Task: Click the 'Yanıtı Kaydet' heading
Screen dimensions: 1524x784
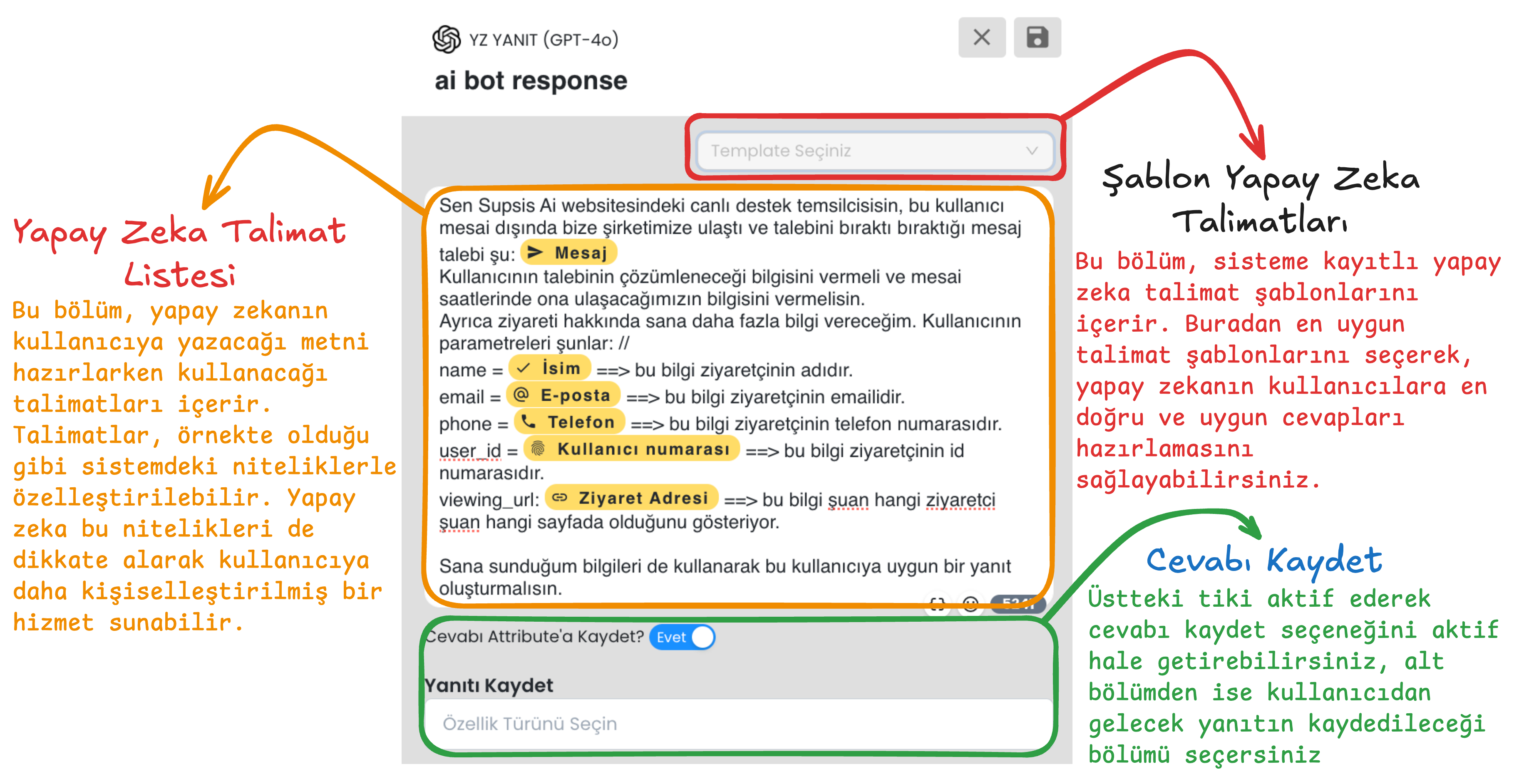Action: pos(489,685)
